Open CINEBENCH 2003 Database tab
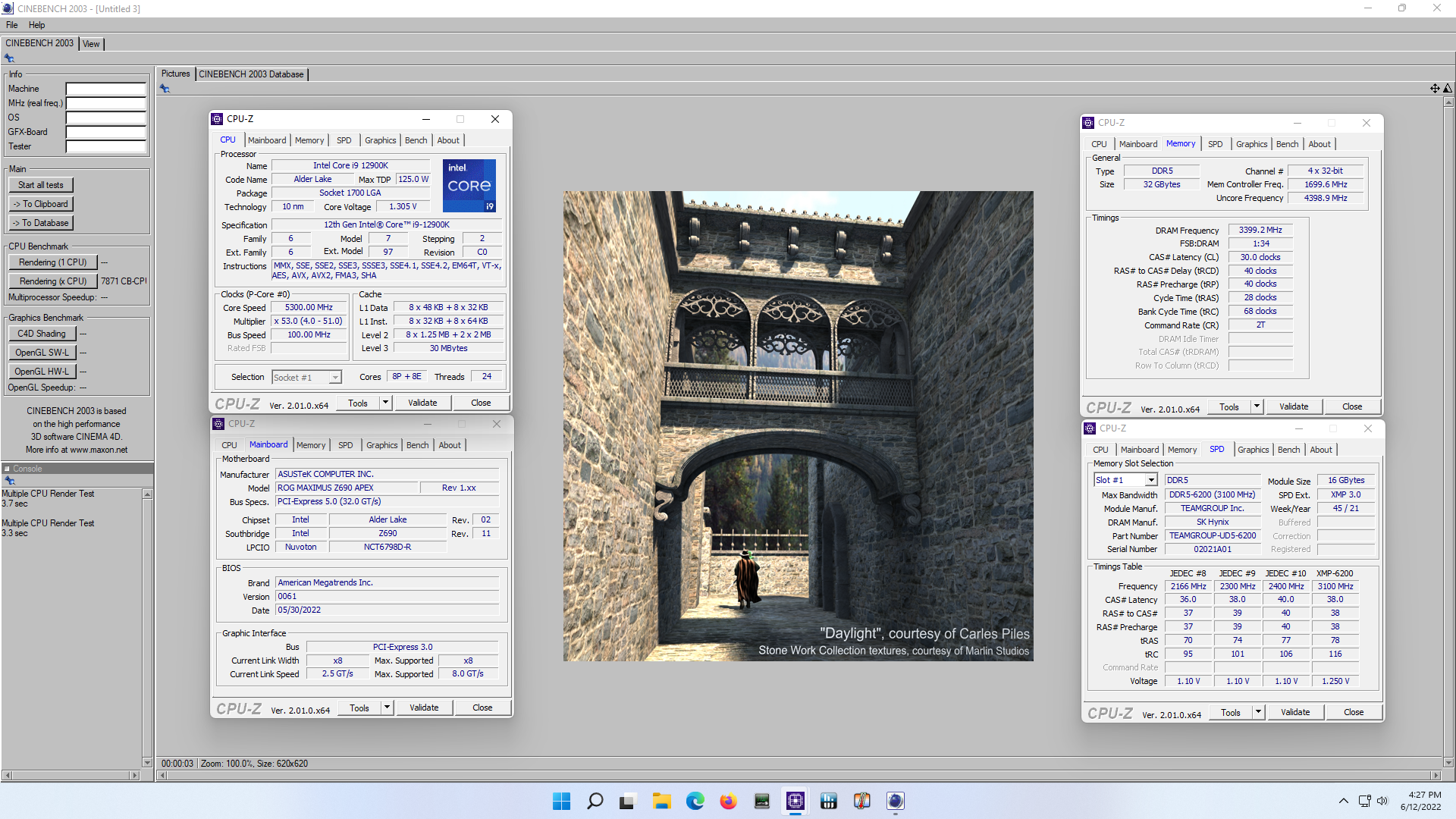 251,74
